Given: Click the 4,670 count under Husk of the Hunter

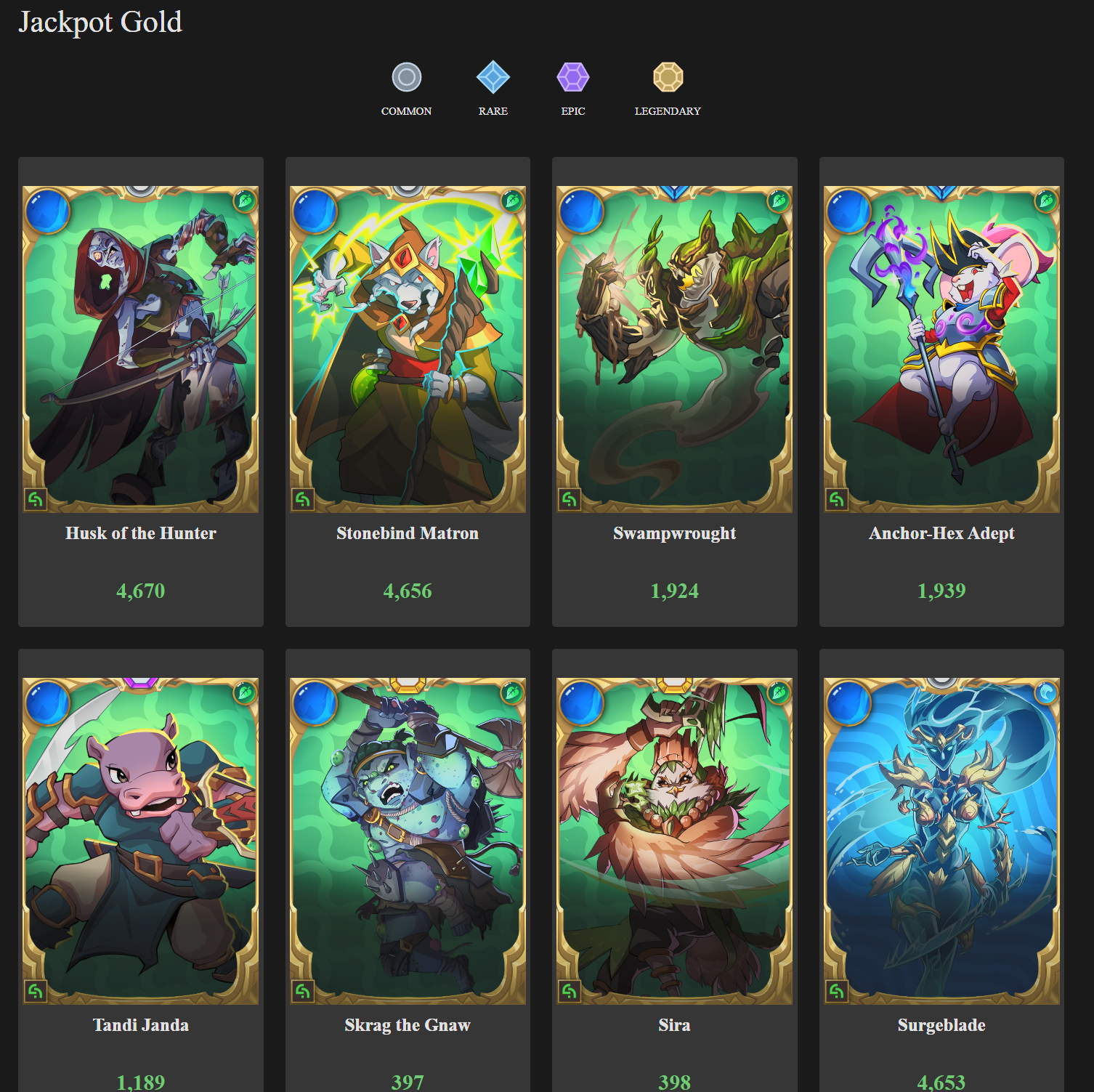Looking at the screenshot, I should pyautogui.click(x=140, y=591).
